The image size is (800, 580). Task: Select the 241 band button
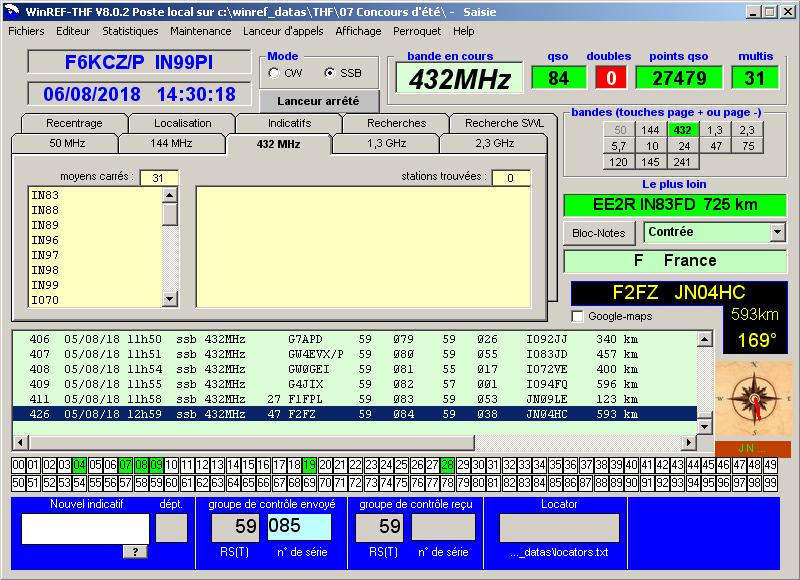click(682, 162)
